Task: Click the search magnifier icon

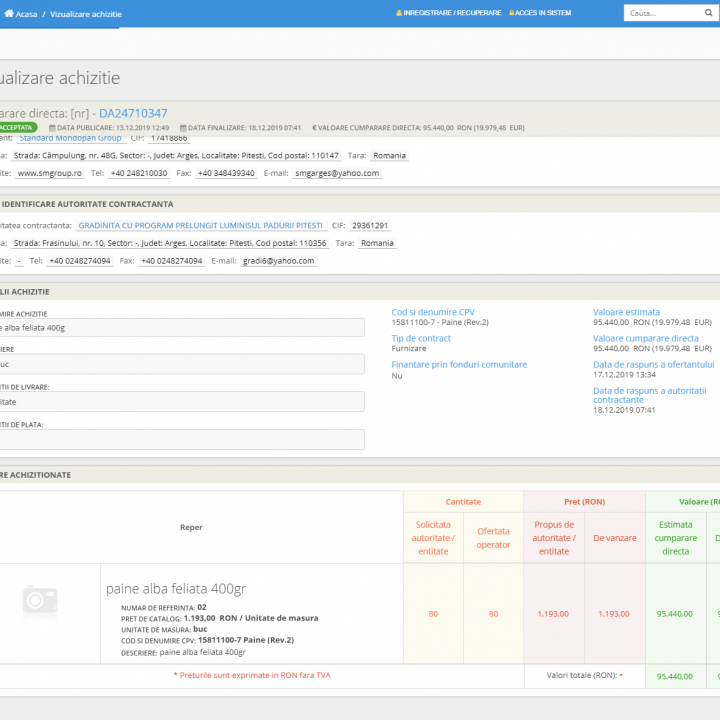Action: point(709,13)
